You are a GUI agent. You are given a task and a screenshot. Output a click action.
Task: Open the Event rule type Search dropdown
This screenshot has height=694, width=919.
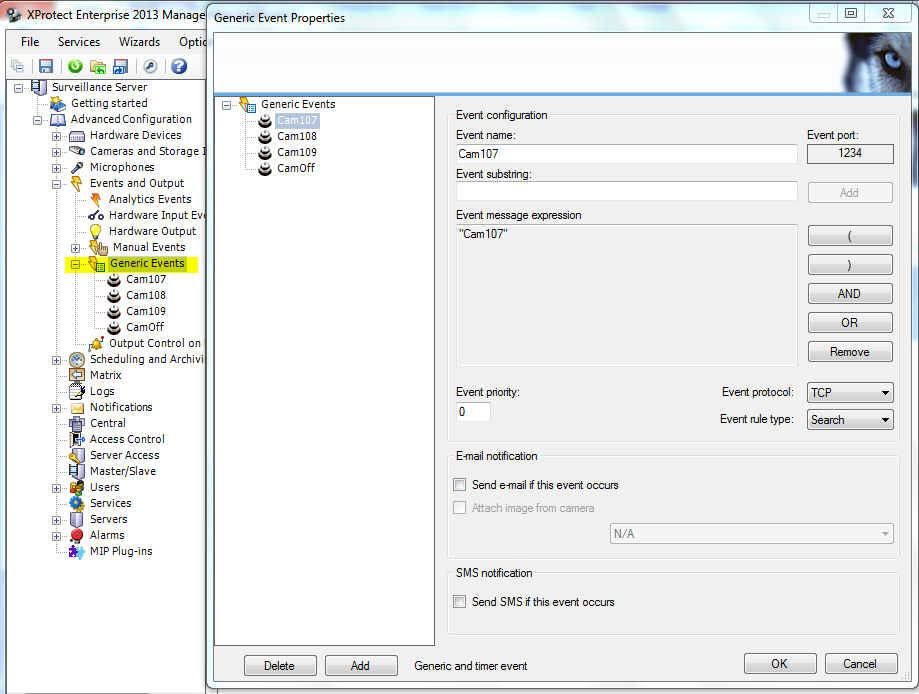(850, 420)
